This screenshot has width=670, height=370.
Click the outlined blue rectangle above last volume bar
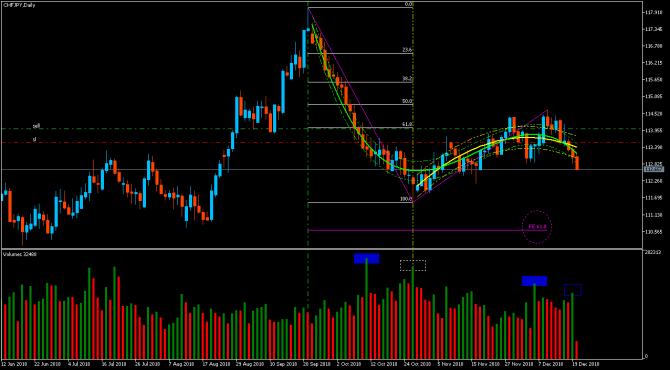(x=573, y=290)
